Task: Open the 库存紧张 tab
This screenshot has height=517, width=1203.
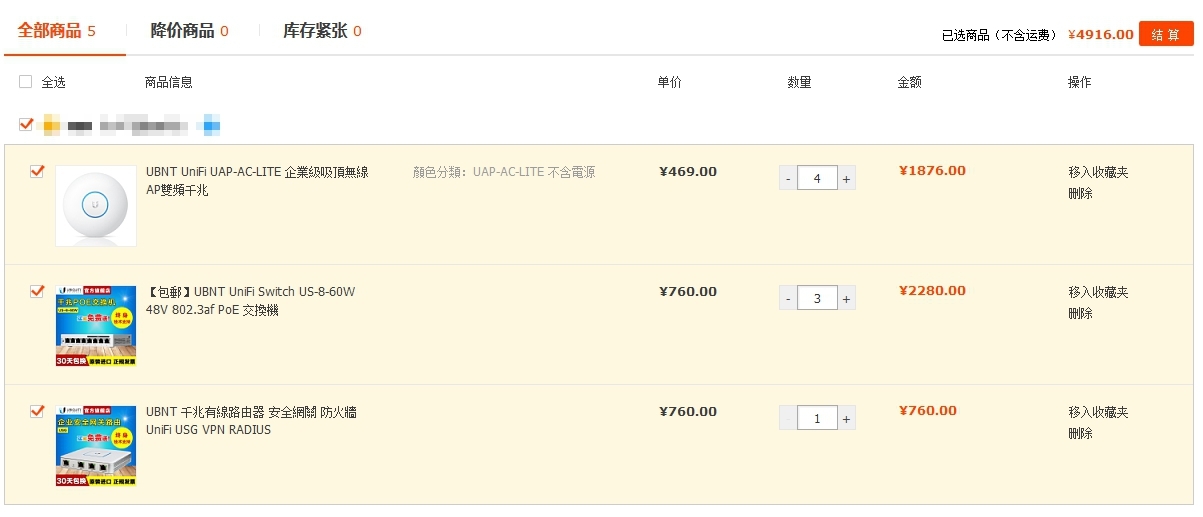Action: (323, 30)
